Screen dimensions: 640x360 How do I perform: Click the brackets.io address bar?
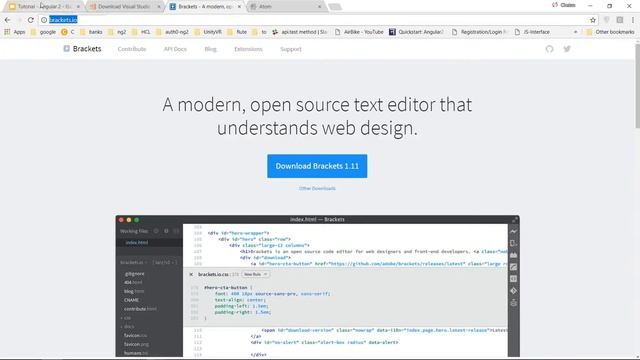[x=318, y=20]
